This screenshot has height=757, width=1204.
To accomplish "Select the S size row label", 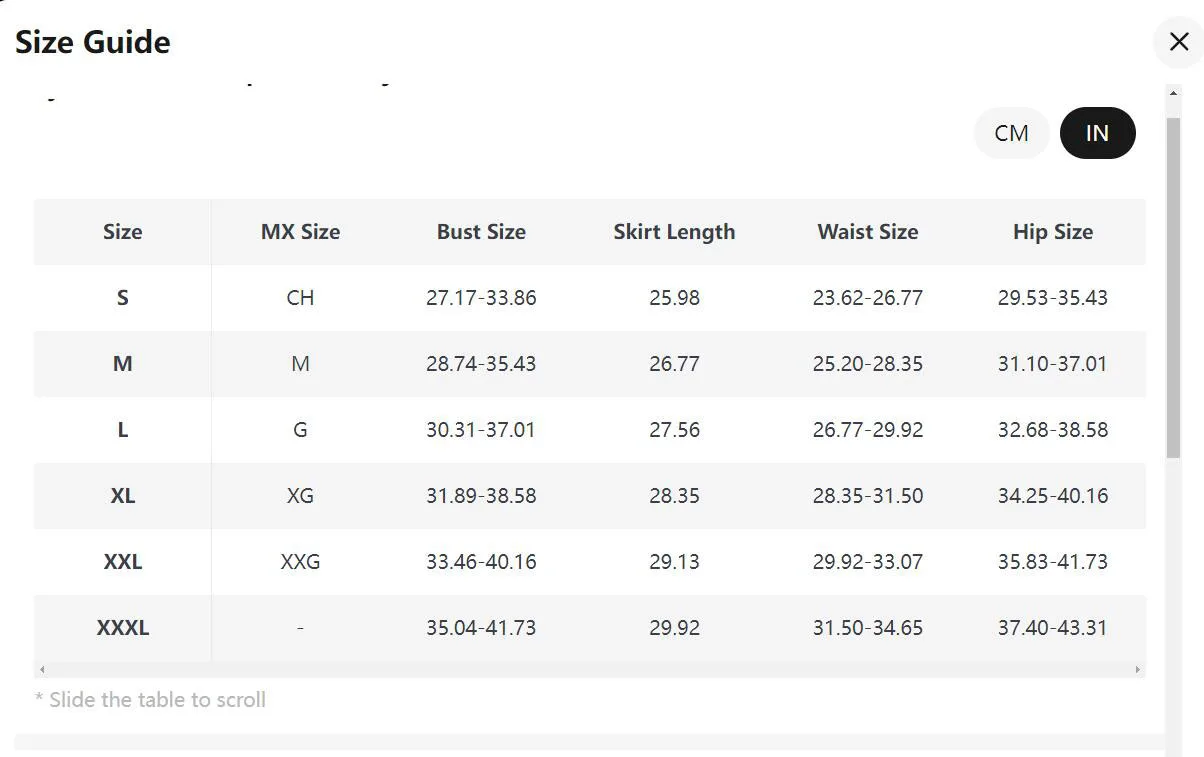I will 122,298.
